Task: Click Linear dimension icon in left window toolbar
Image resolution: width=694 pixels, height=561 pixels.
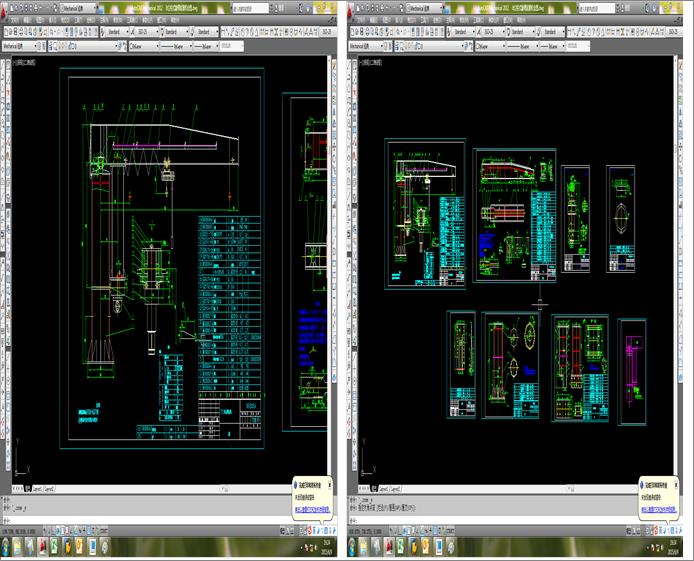Action: tap(223, 32)
